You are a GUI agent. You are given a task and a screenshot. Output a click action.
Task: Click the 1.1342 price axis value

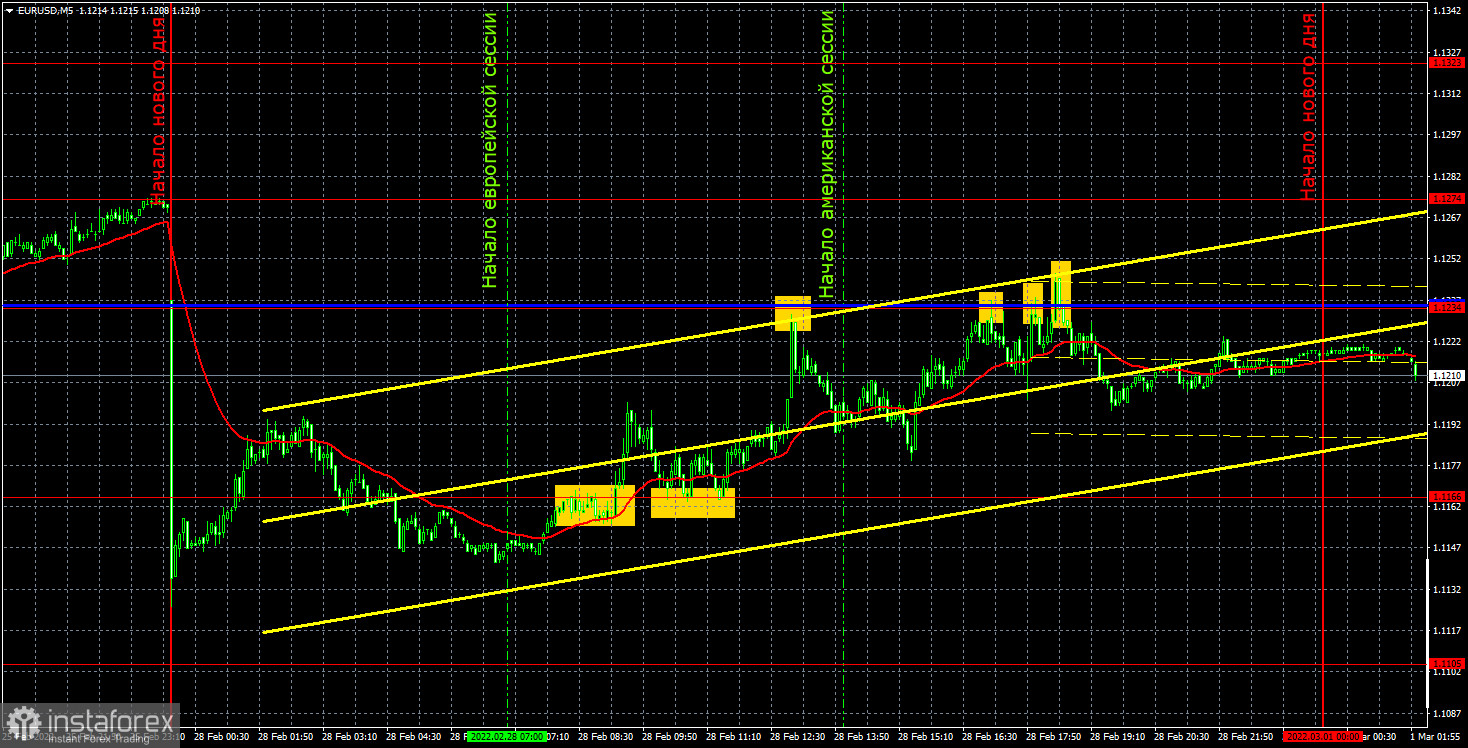click(1447, 10)
